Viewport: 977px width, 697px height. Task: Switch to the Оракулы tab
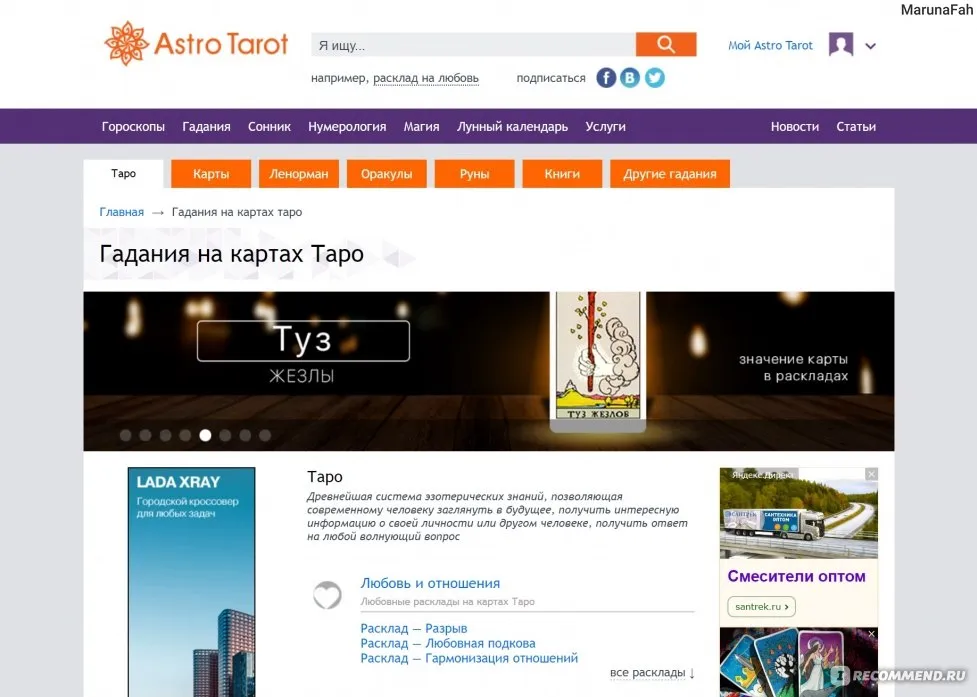pos(386,174)
